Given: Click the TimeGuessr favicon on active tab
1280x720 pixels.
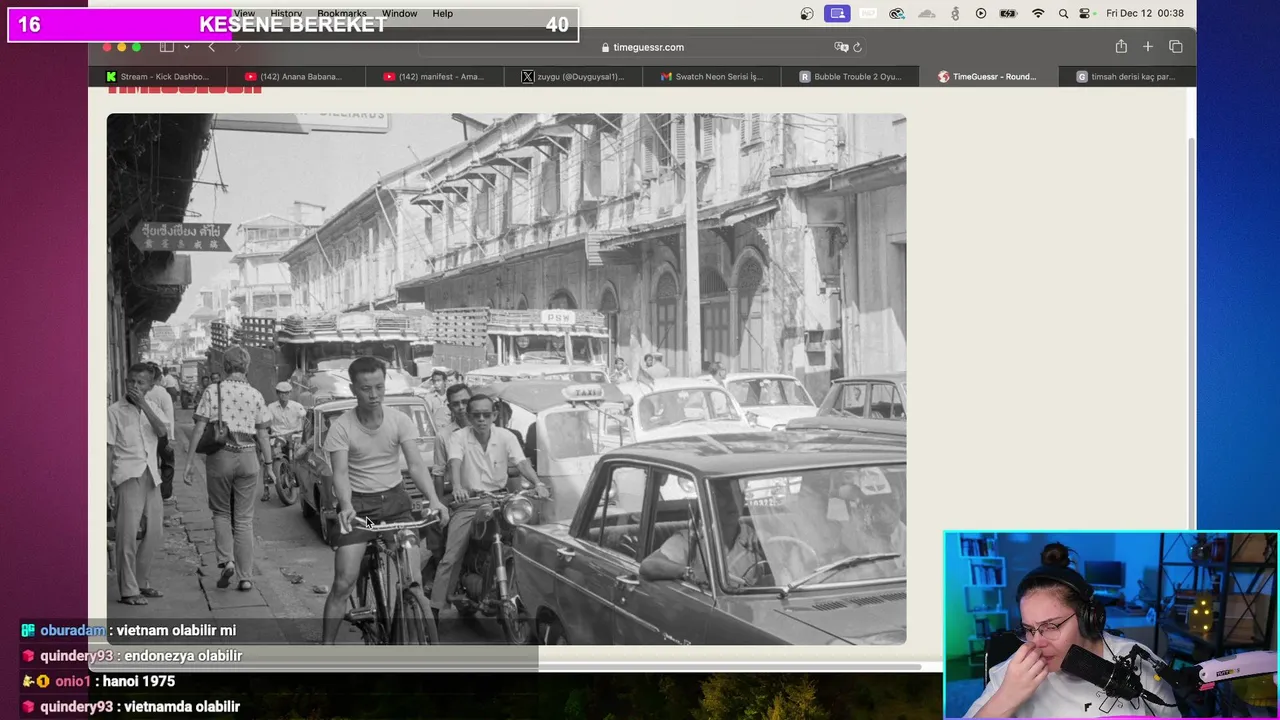Looking at the screenshot, I should point(943,76).
